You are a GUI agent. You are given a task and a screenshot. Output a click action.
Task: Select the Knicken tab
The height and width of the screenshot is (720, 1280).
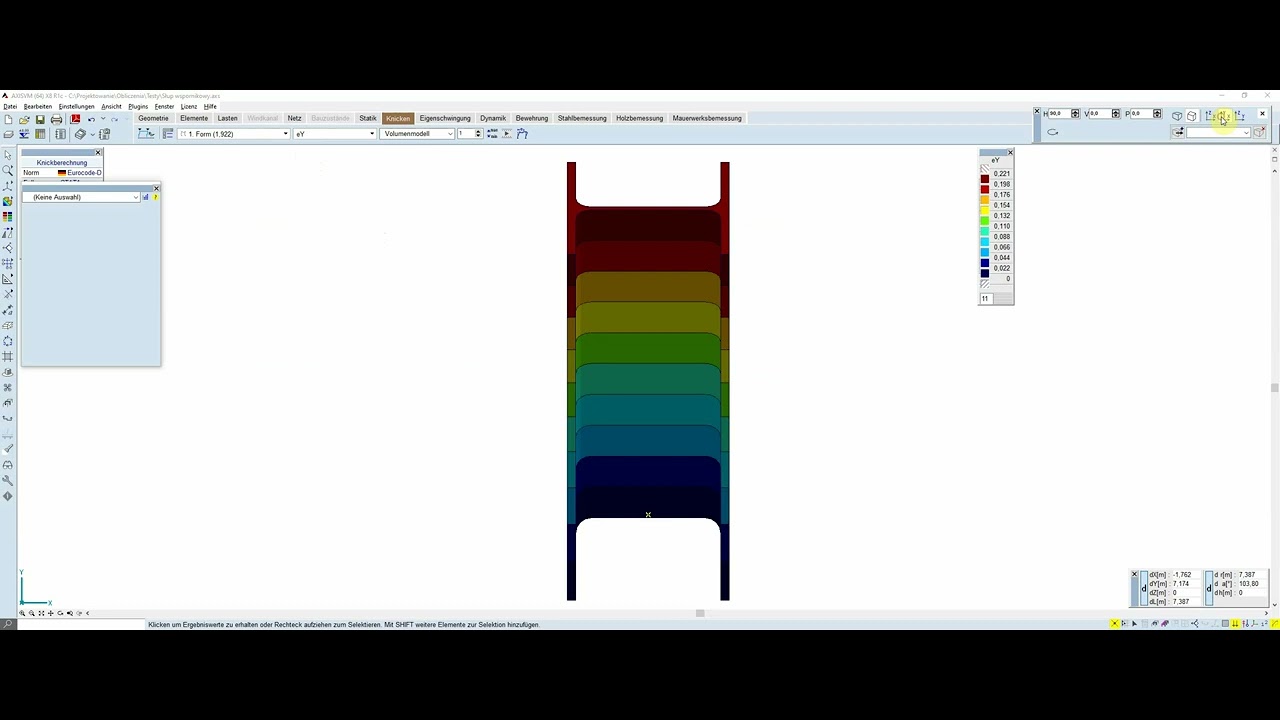tap(398, 118)
